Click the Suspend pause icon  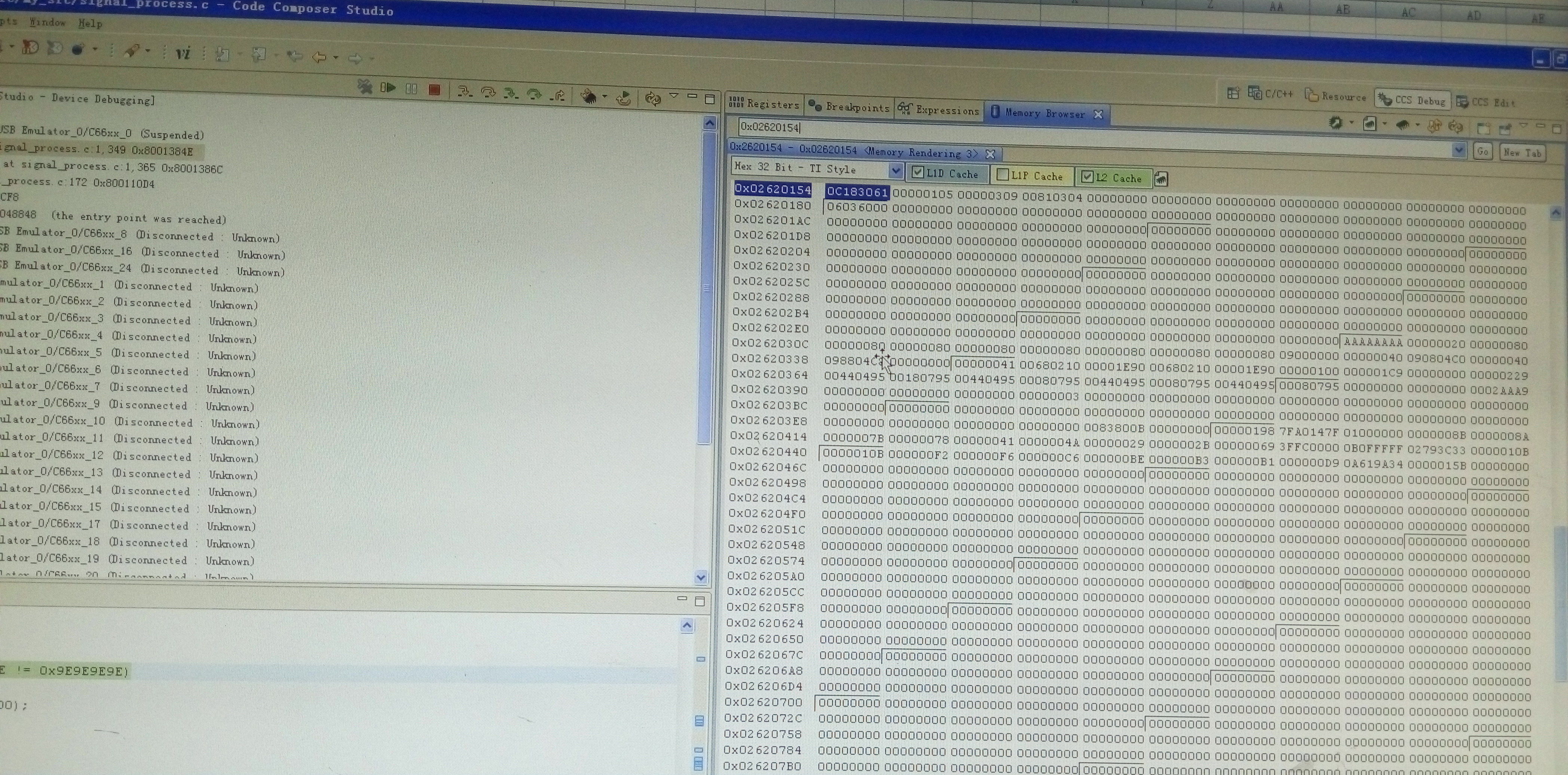tap(411, 89)
